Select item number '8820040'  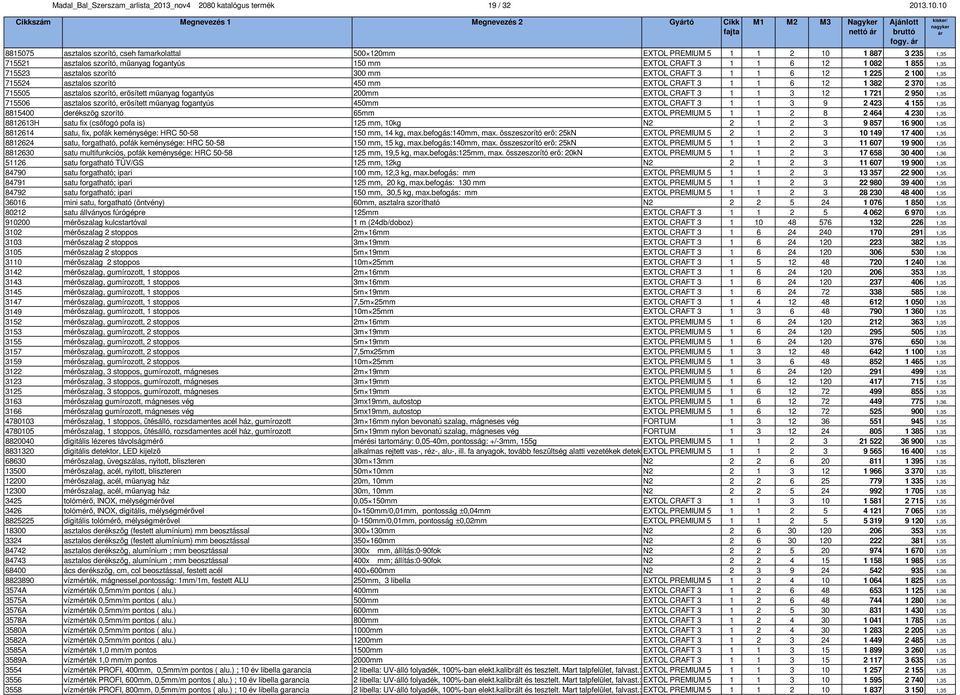pyautogui.click(x=20, y=441)
